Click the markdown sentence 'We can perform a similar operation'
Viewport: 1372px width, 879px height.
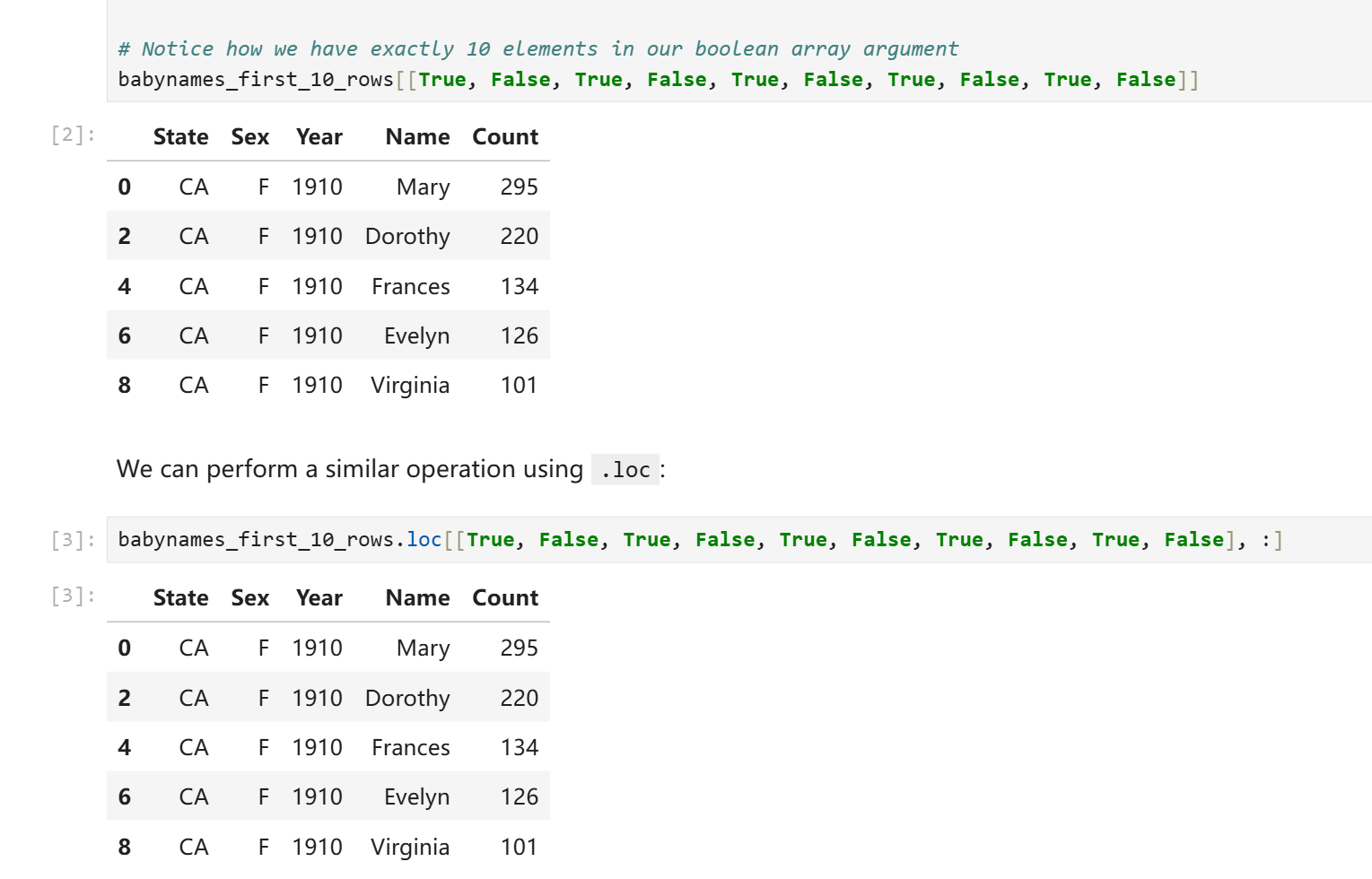click(x=349, y=469)
